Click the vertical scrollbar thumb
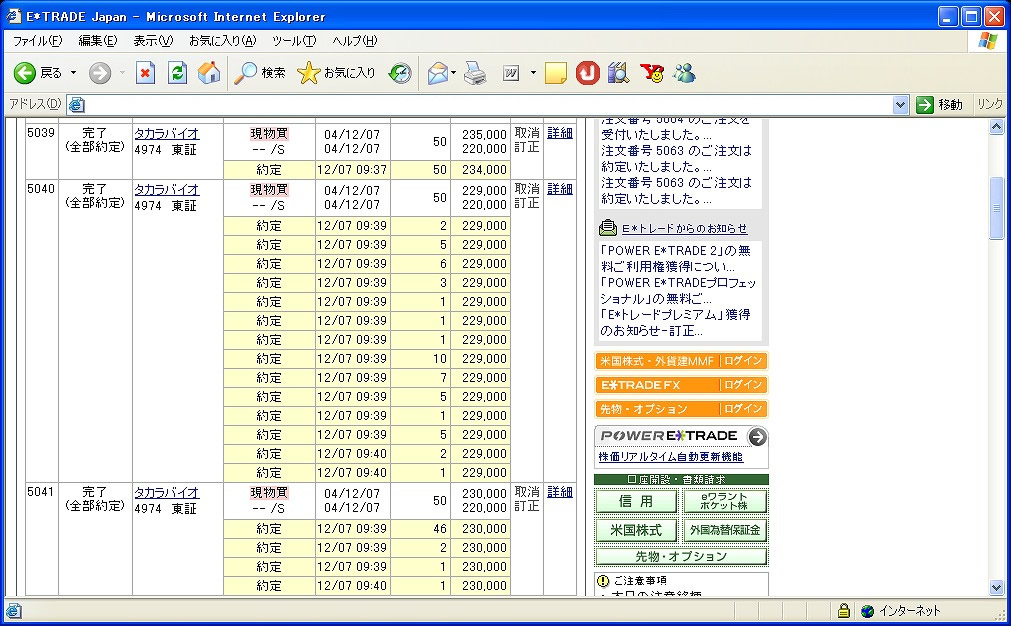Image resolution: width=1011 pixels, height=626 pixels. point(996,208)
